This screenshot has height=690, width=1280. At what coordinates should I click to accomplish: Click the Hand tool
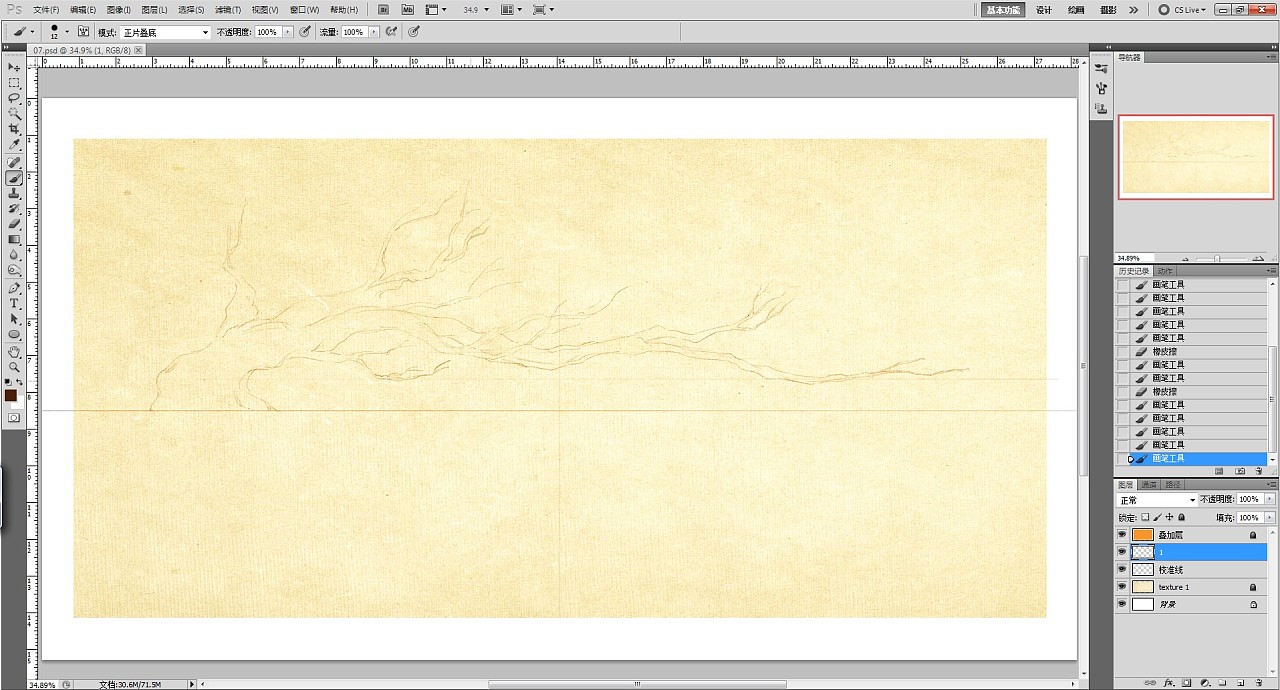(x=14, y=351)
